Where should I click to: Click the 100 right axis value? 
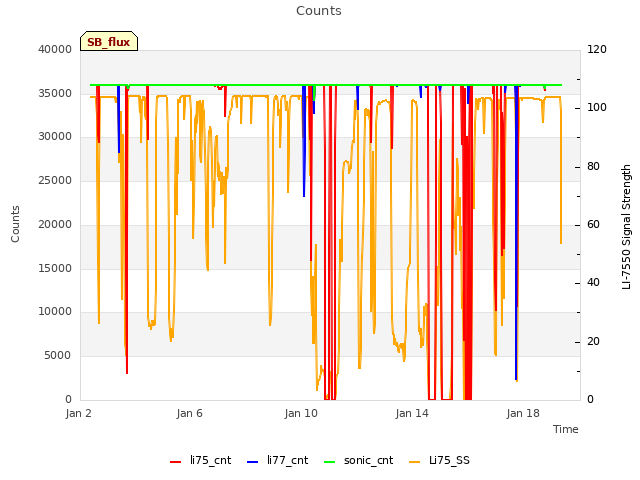tap(597, 107)
